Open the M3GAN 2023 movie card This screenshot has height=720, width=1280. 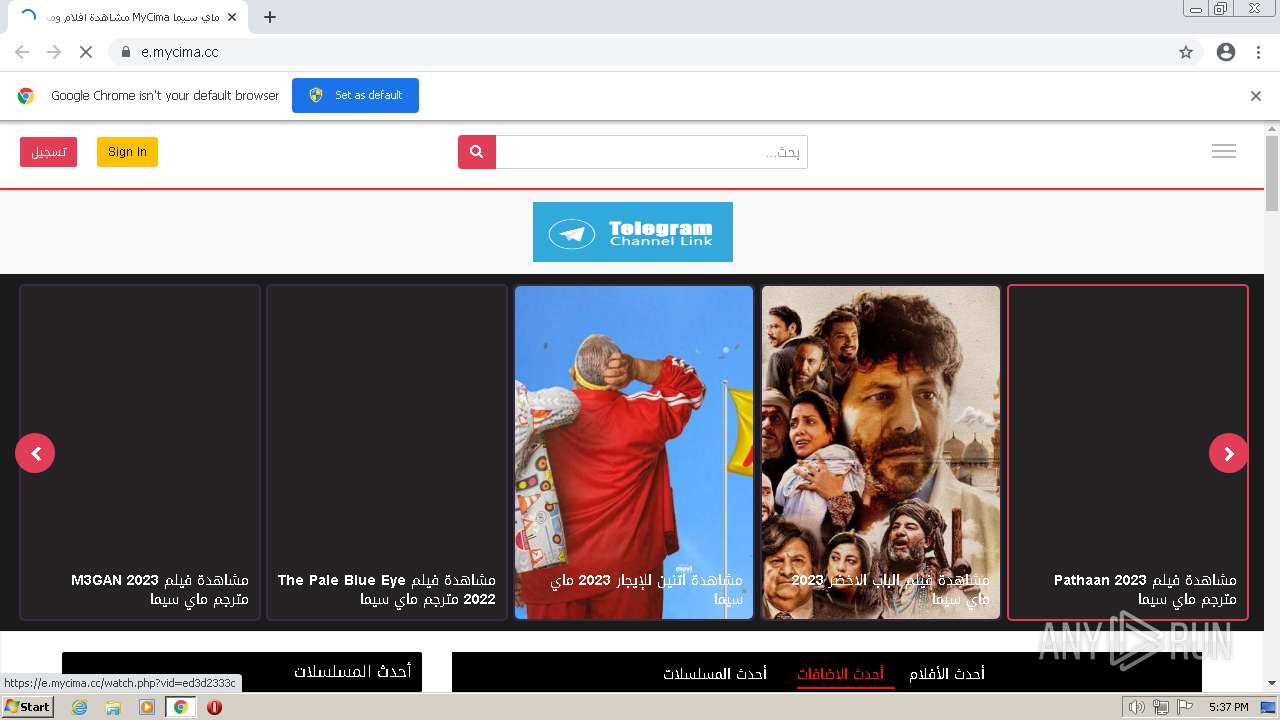click(140, 453)
